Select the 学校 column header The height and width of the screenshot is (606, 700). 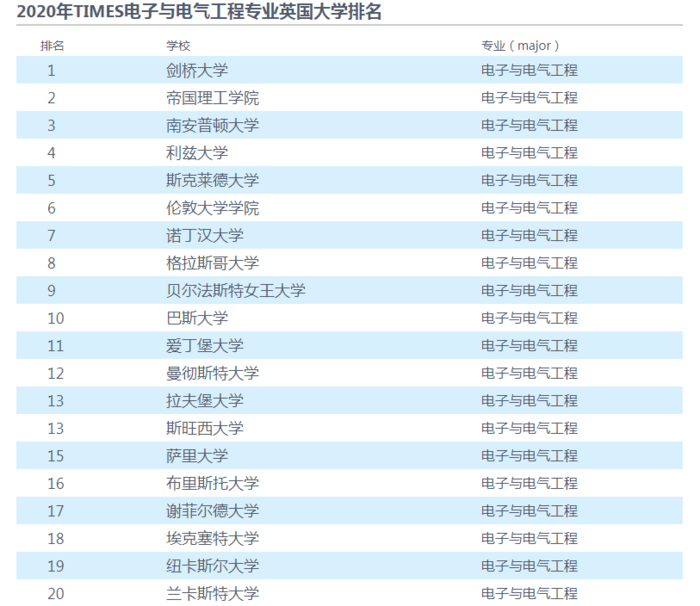[x=178, y=46]
